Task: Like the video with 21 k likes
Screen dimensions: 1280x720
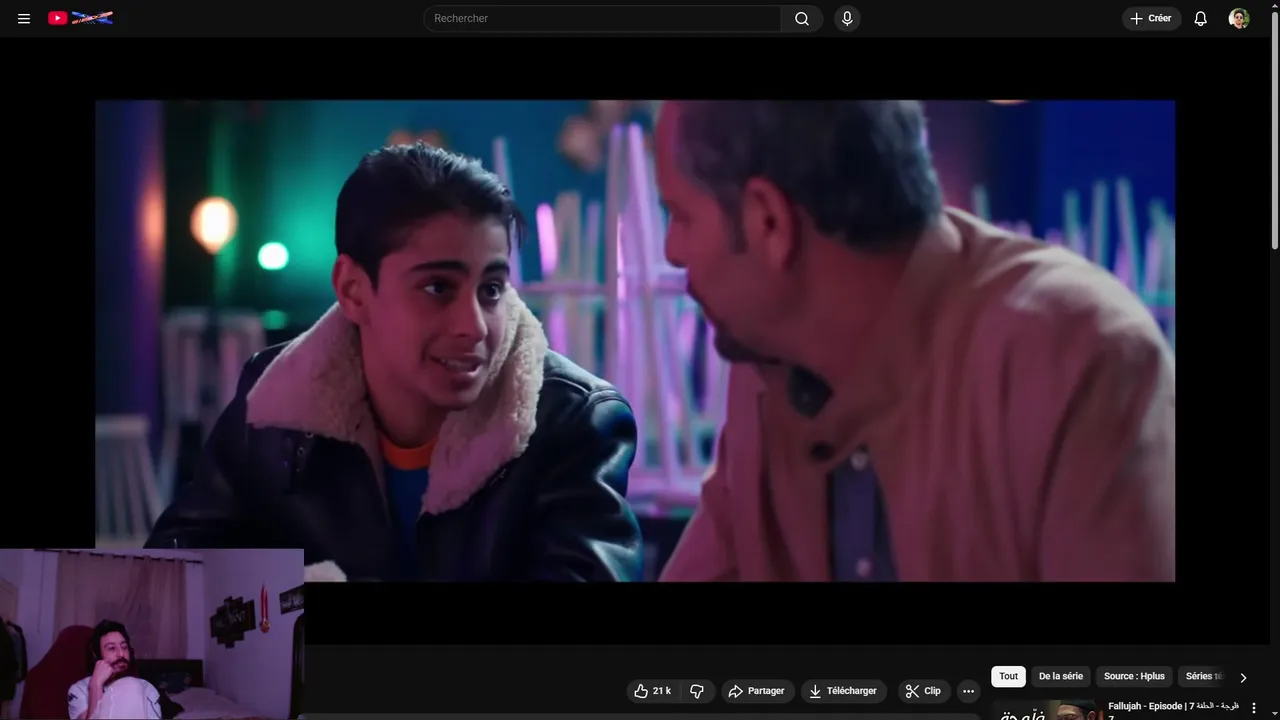Action: point(653,691)
